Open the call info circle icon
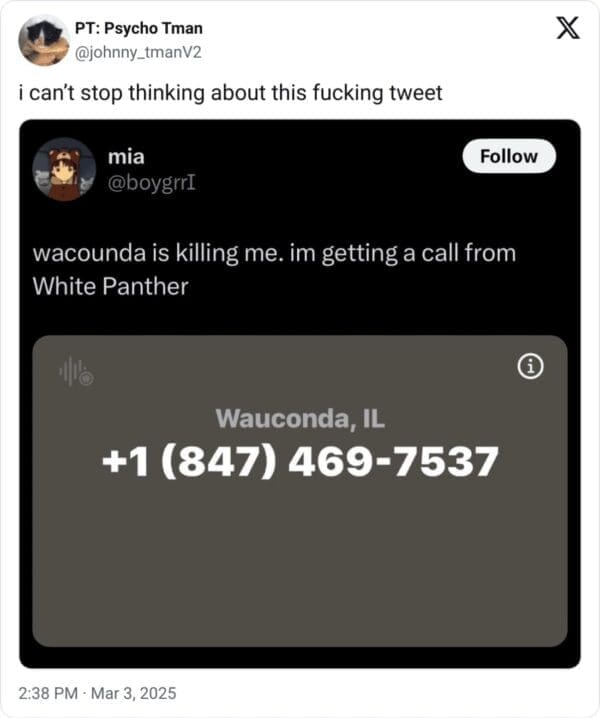The image size is (600, 718). [531, 366]
